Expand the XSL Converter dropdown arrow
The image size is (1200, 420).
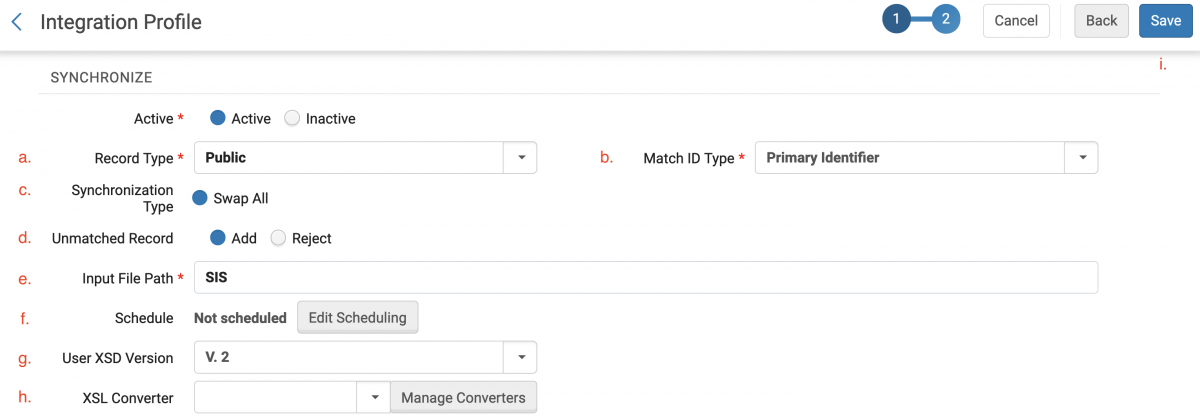click(373, 398)
